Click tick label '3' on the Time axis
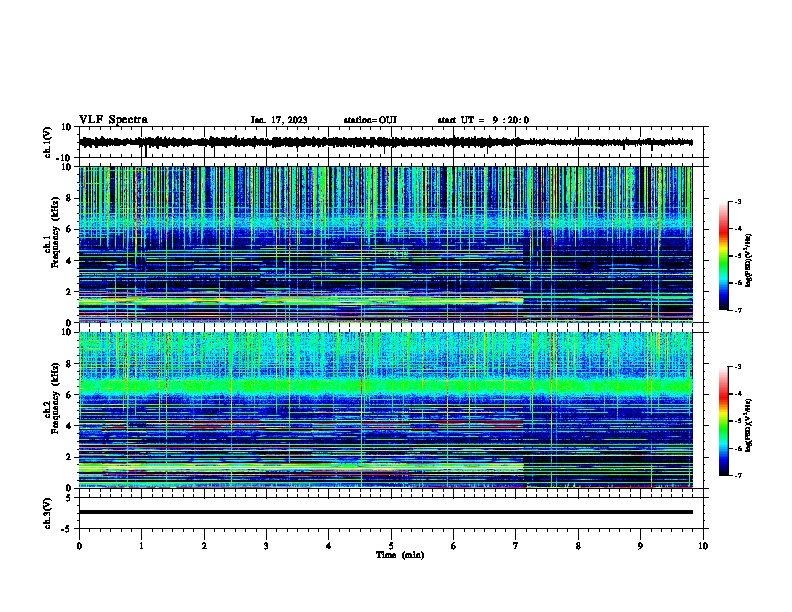Image resolution: width=792 pixels, height=612 pixels. (x=266, y=546)
